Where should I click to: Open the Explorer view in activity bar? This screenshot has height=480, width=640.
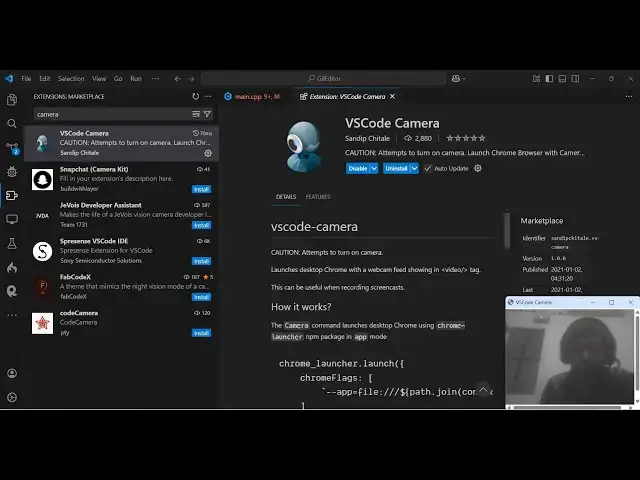[x=12, y=100]
